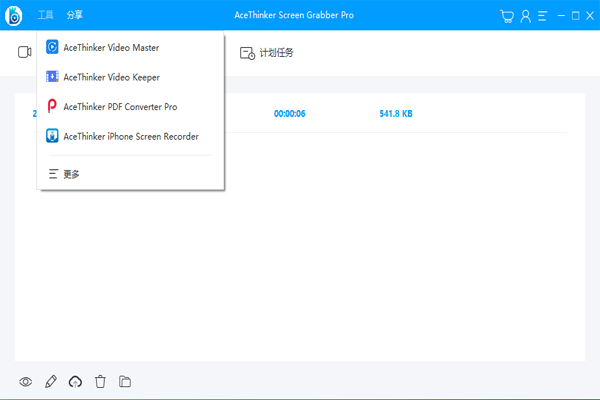Select AceThinker PDF Converter Pro entry
Viewport: 600px width, 400px height.
point(130,106)
